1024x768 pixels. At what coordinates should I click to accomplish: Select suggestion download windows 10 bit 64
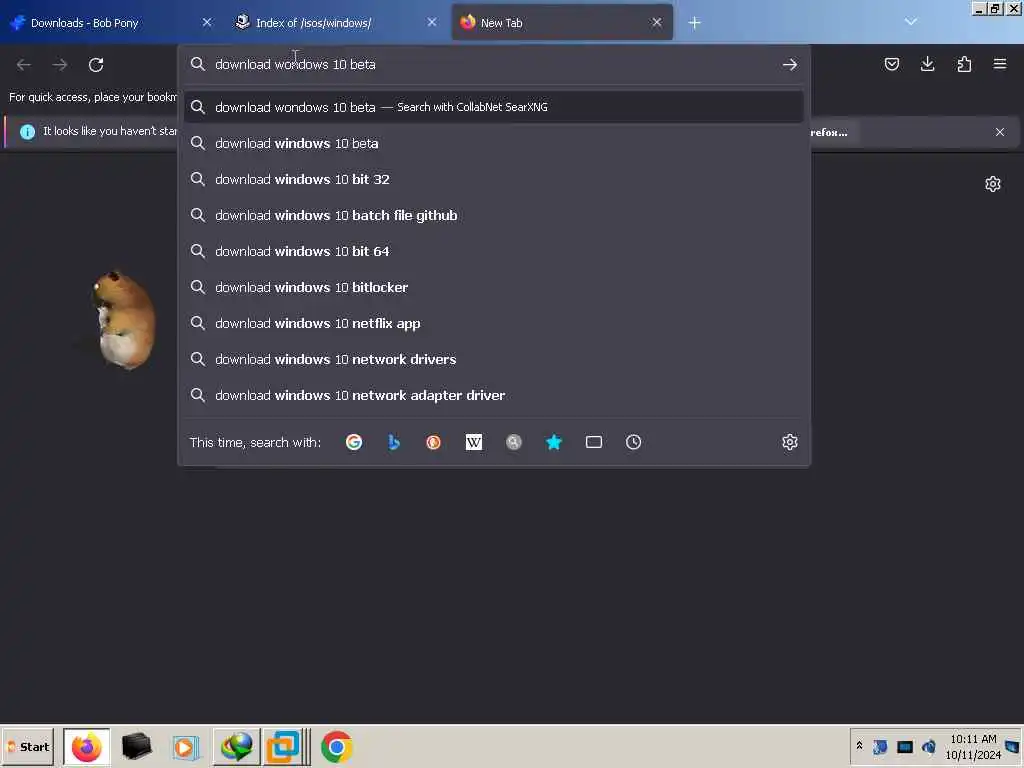494,251
